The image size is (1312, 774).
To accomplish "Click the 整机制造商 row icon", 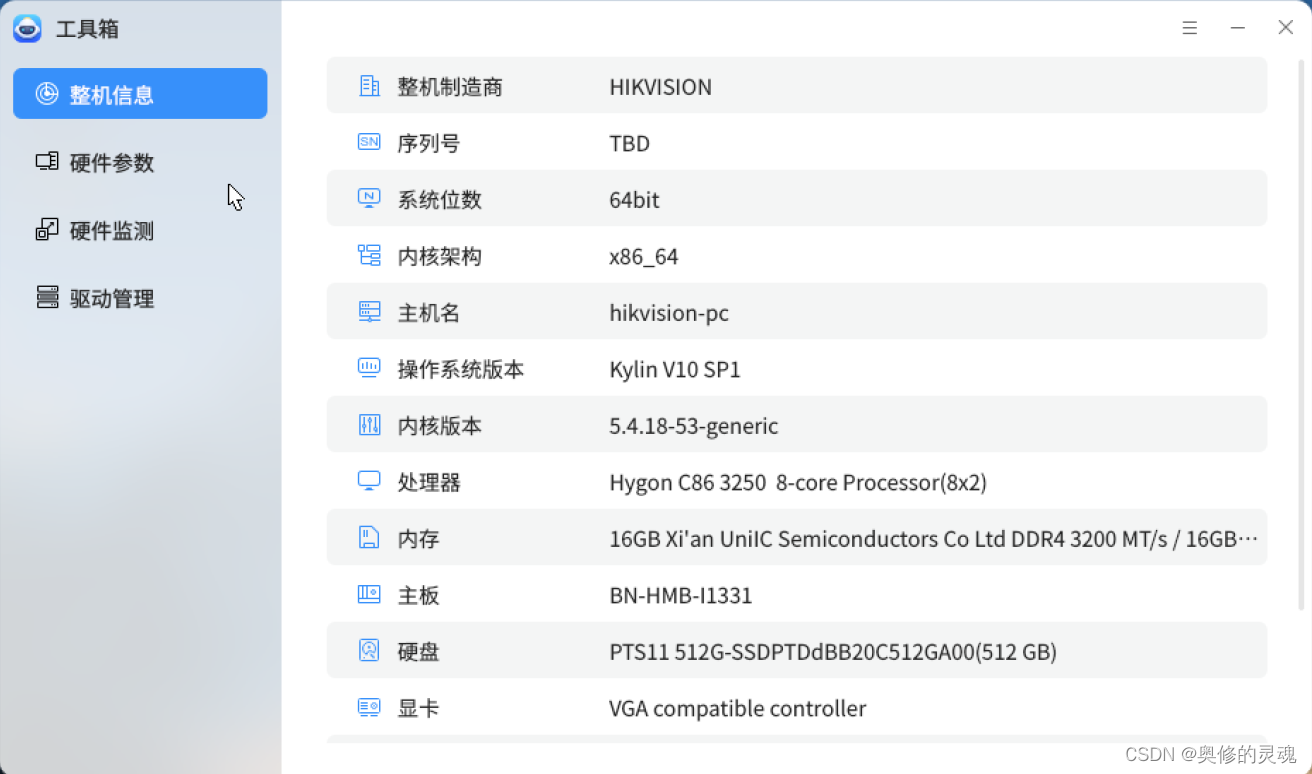I will click(369, 86).
